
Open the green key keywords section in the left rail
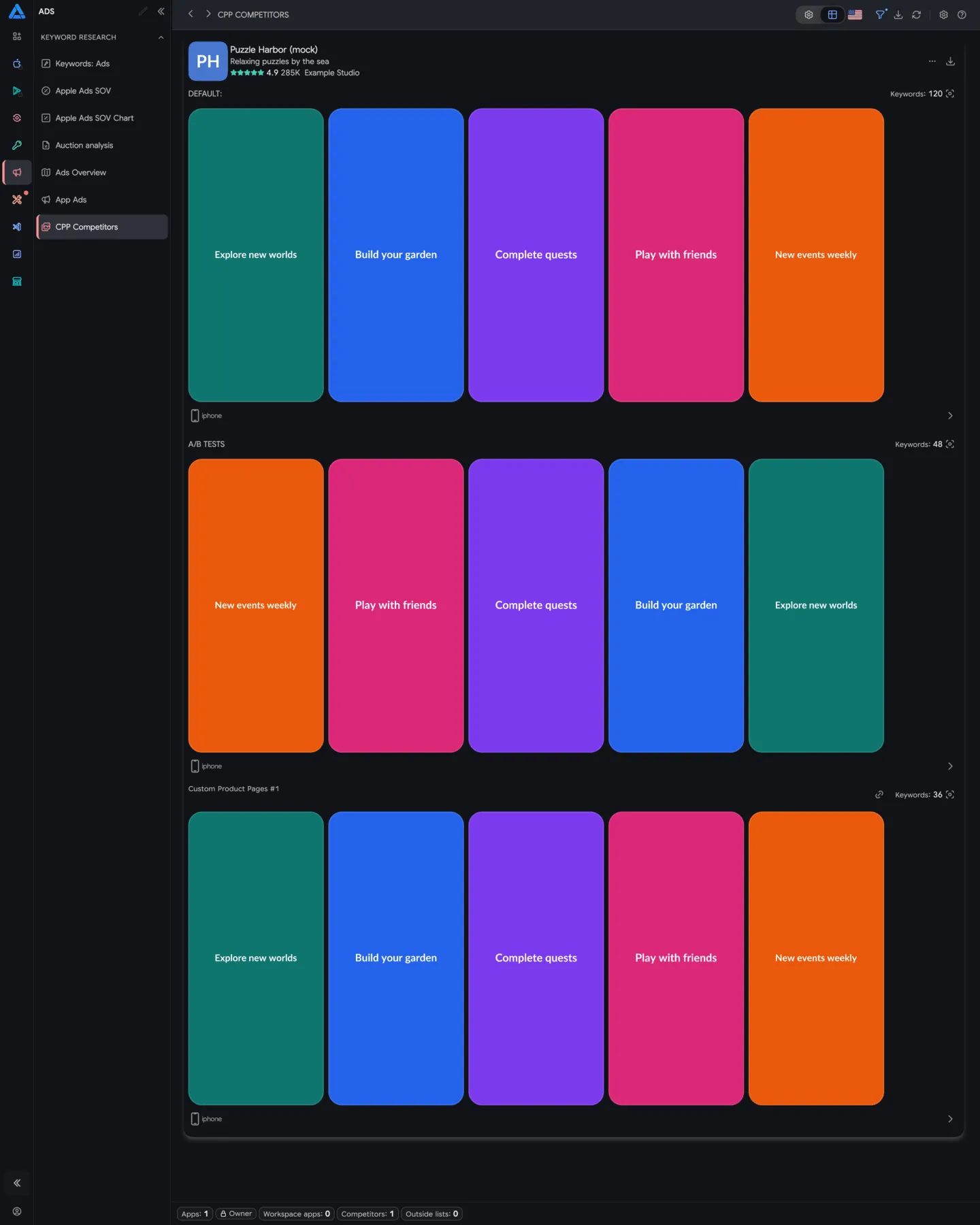tap(17, 145)
